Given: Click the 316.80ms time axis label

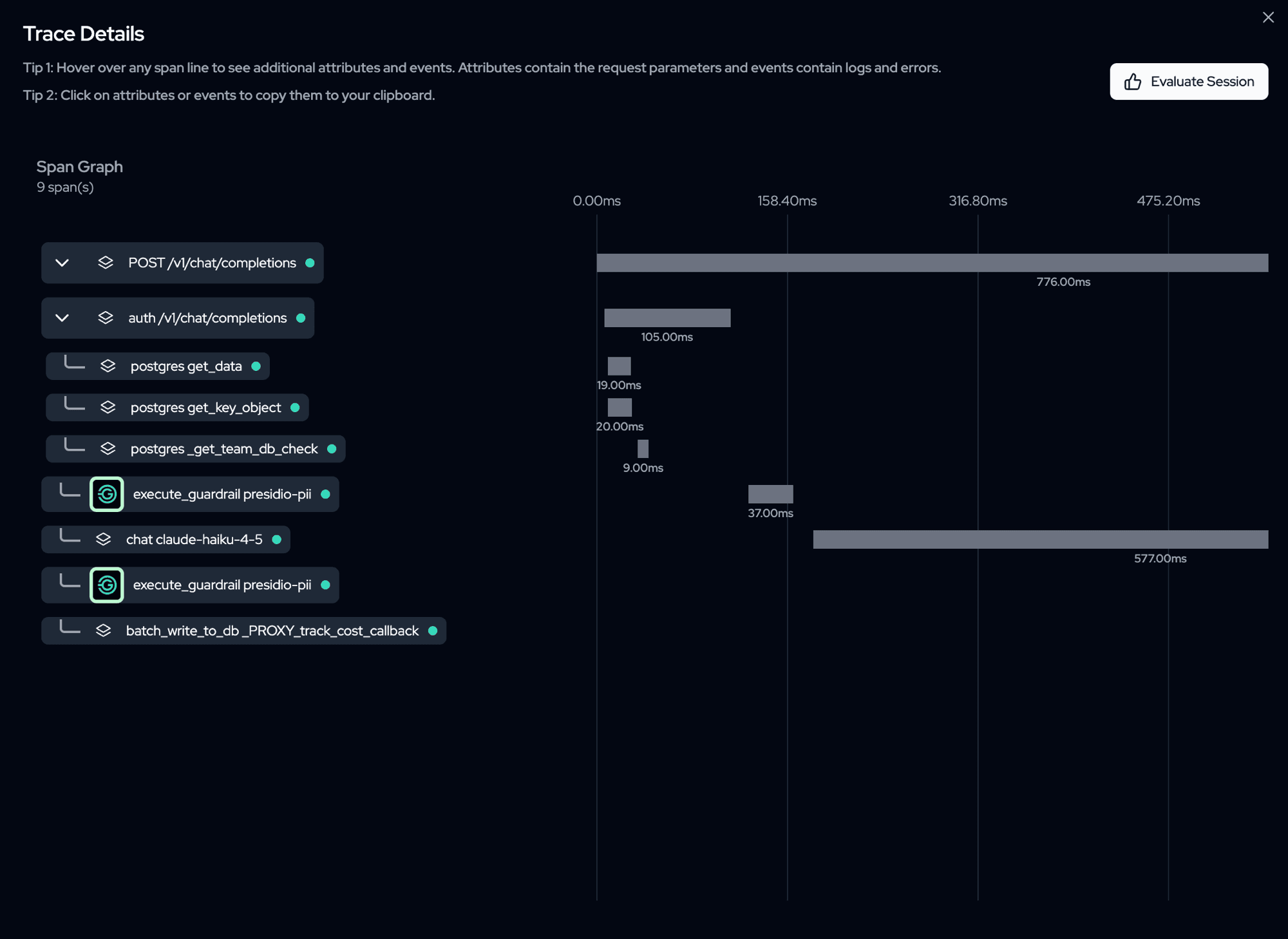Looking at the screenshot, I should [x=978, y=201].
